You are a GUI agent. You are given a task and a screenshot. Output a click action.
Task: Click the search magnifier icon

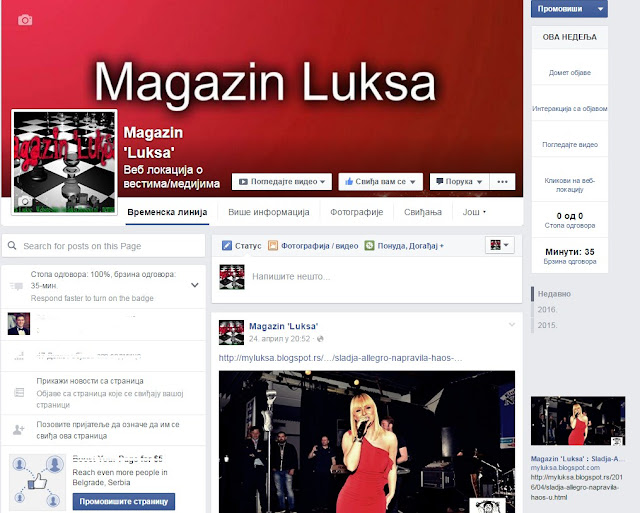click(12, 246)
